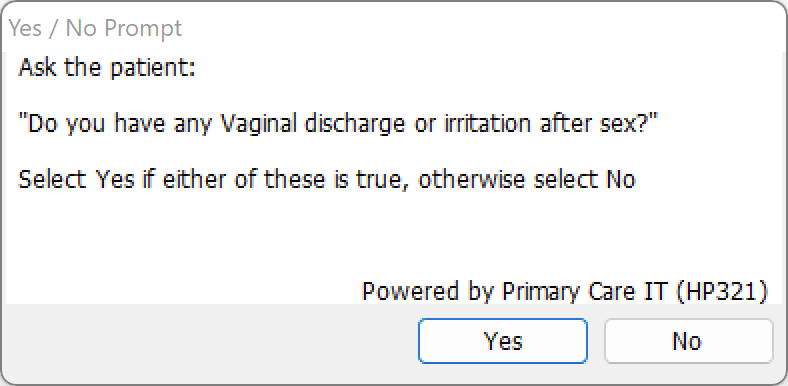
Task: Click 'Primary Care IT' text
Action: [x=585, y=291]
